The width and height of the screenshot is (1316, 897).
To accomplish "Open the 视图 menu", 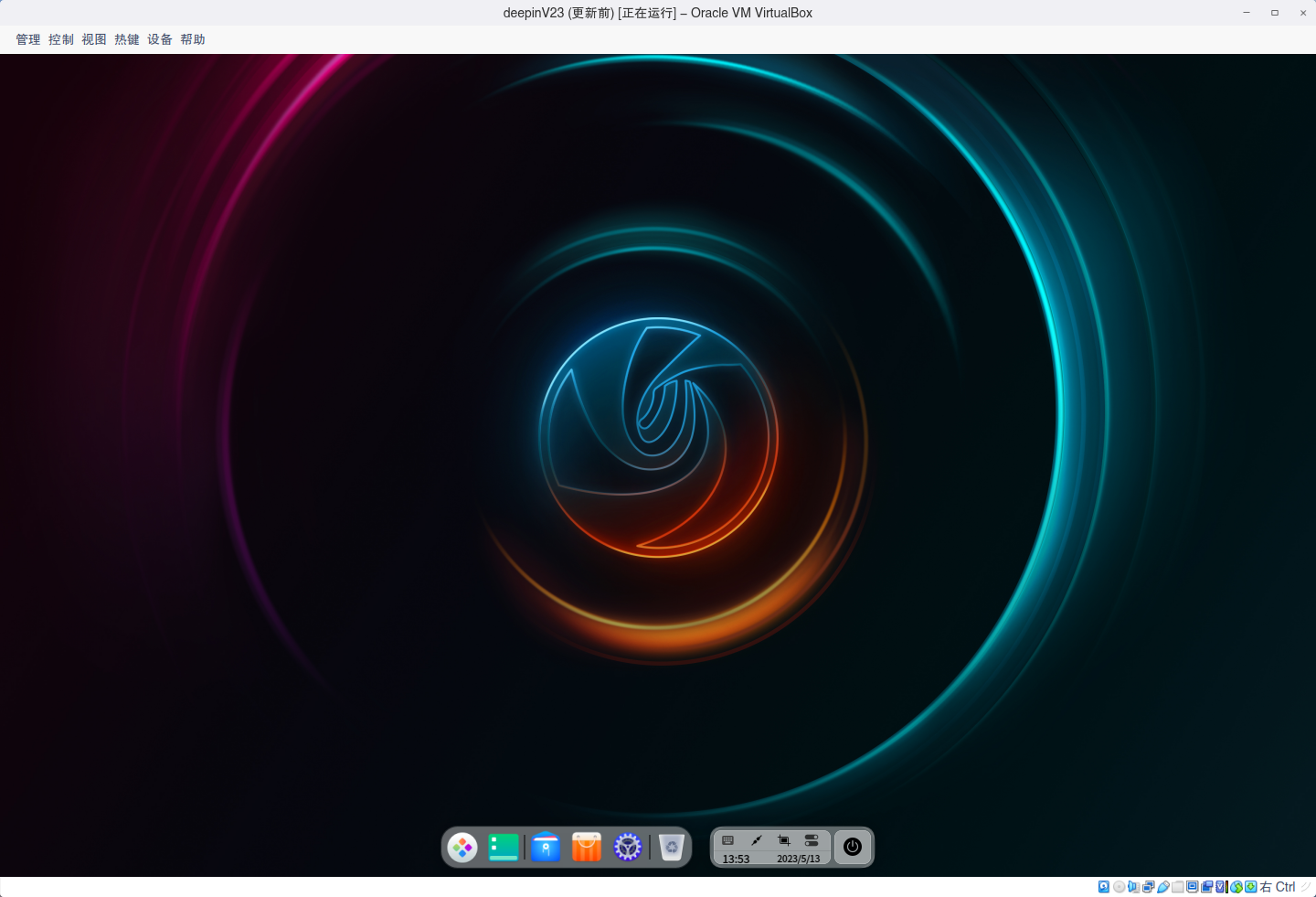I will click(93, 39).
